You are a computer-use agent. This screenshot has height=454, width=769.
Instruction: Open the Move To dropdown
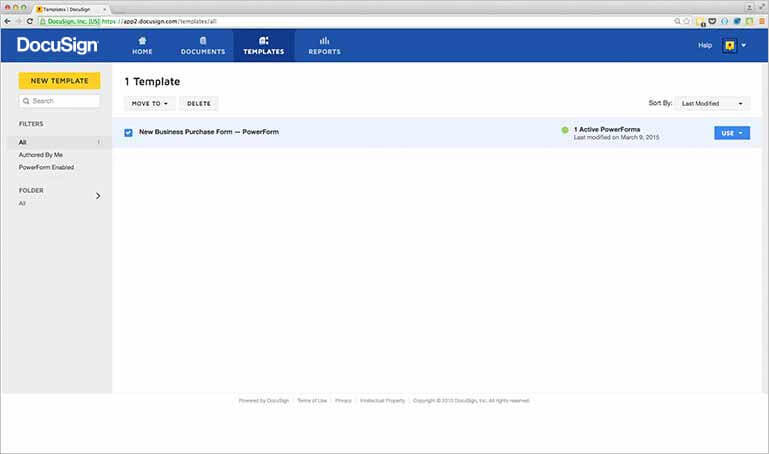(x=150, y=103)
